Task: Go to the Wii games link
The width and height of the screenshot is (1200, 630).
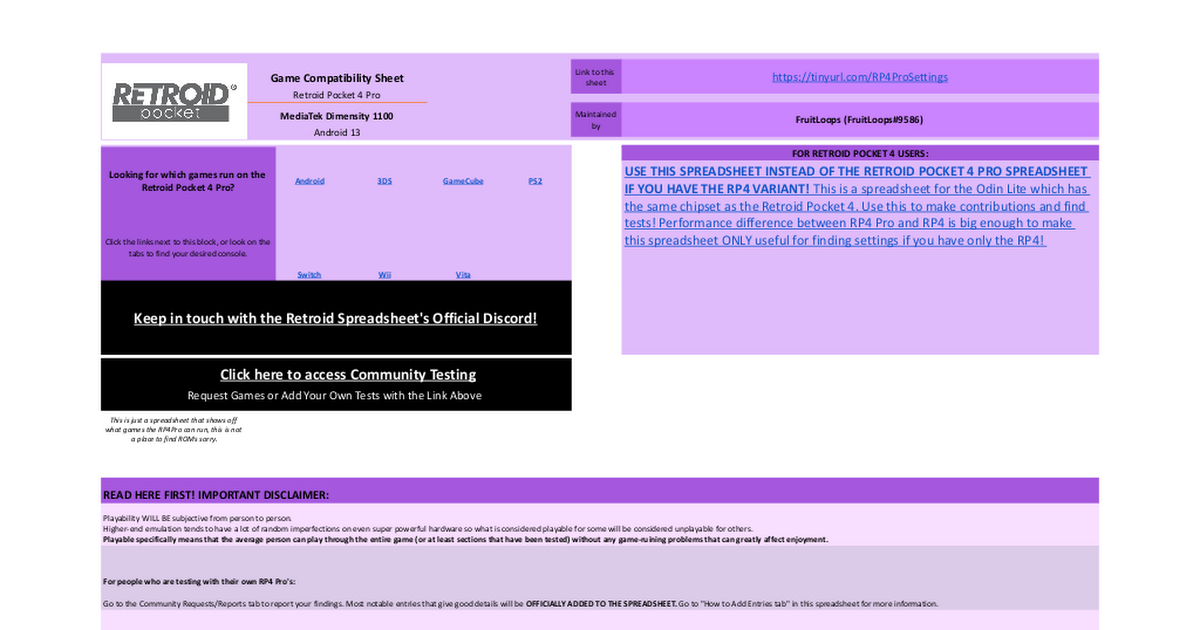Action: (385, 274)
